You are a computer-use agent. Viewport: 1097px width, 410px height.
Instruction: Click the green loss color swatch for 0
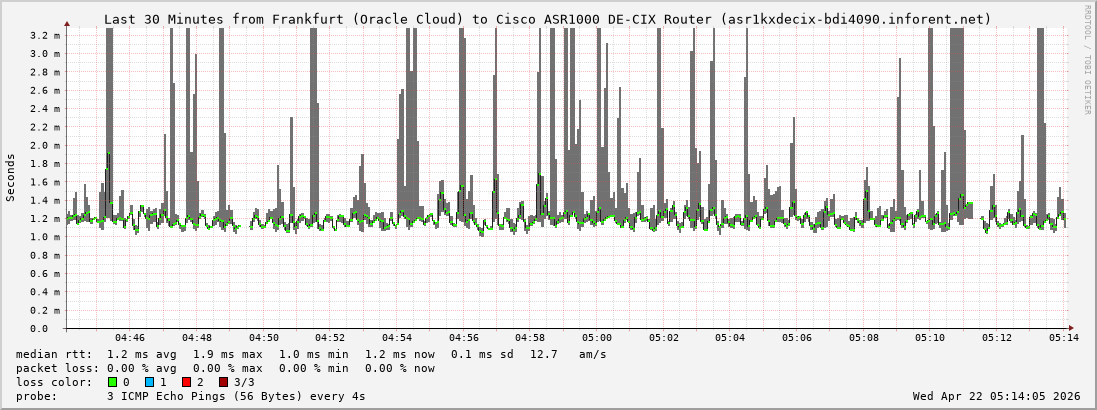pyautogui.click(x=112, y=382)
